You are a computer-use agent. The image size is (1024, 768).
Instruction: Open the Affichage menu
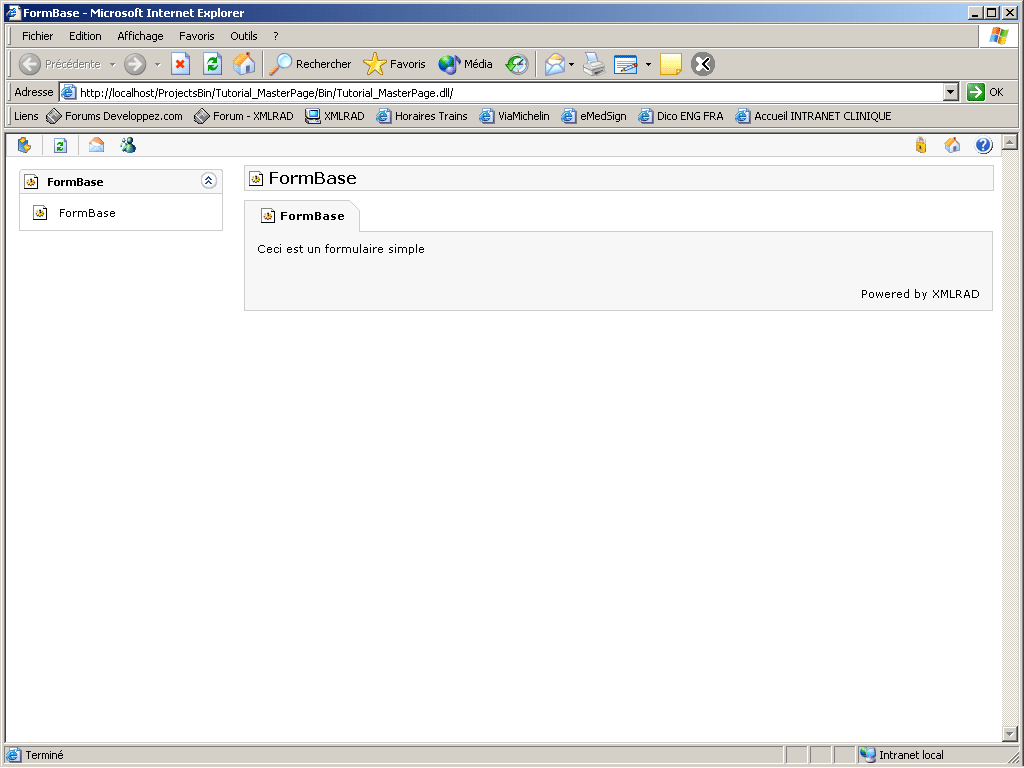pos(140,36)
